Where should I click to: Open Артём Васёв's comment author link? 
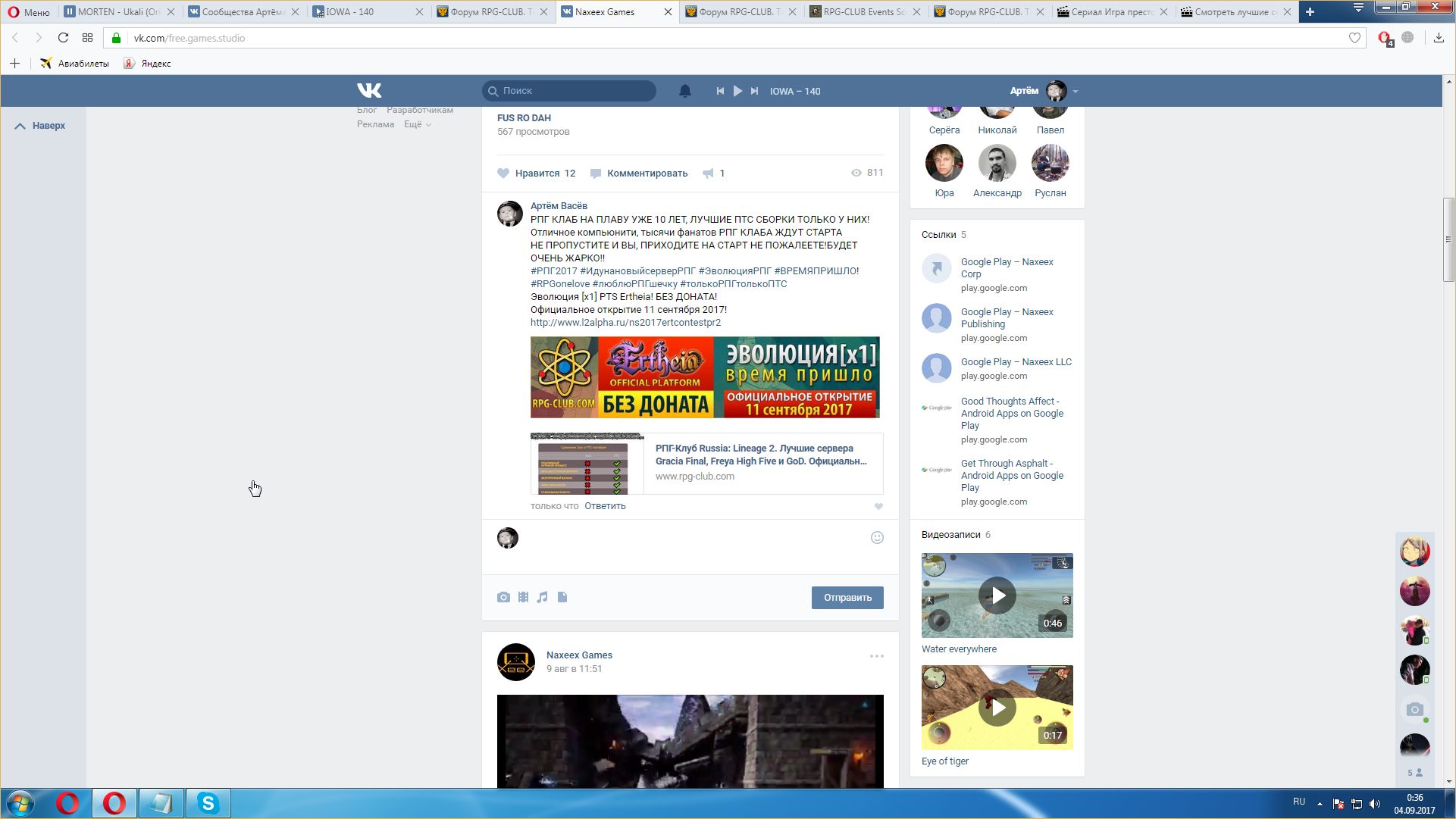coord(559,206)
